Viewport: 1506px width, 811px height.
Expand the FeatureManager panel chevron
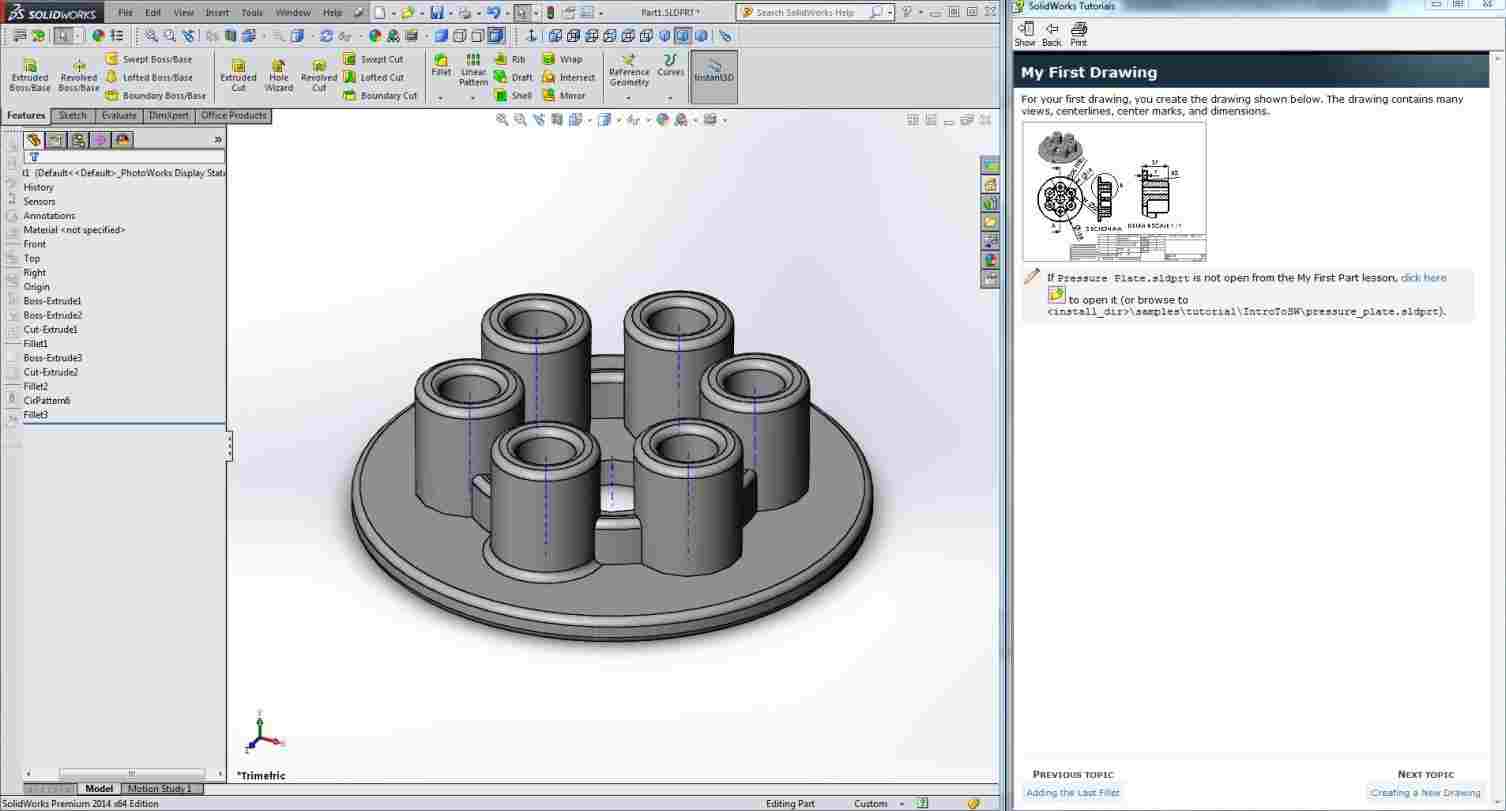(218, 140)
